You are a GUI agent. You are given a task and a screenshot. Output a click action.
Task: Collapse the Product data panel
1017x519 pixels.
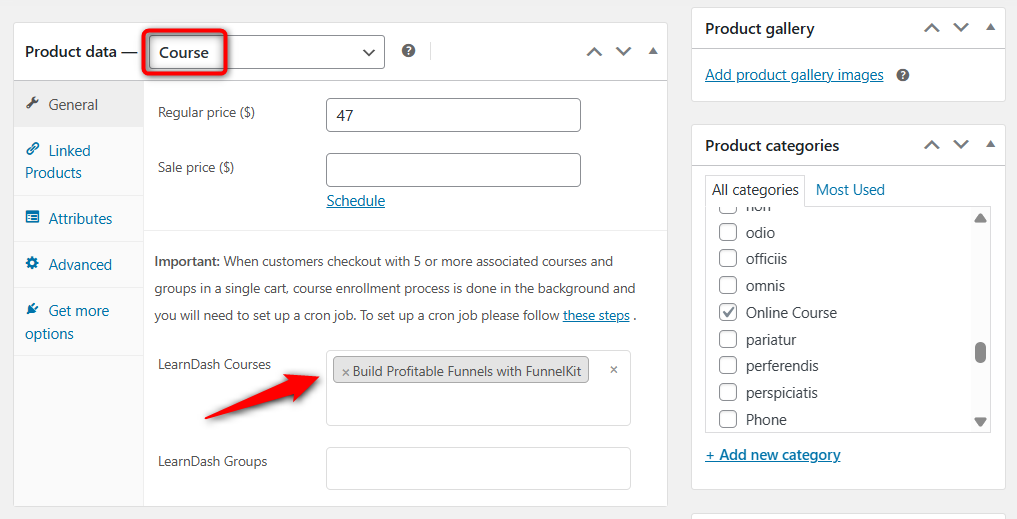pos(653,51)
